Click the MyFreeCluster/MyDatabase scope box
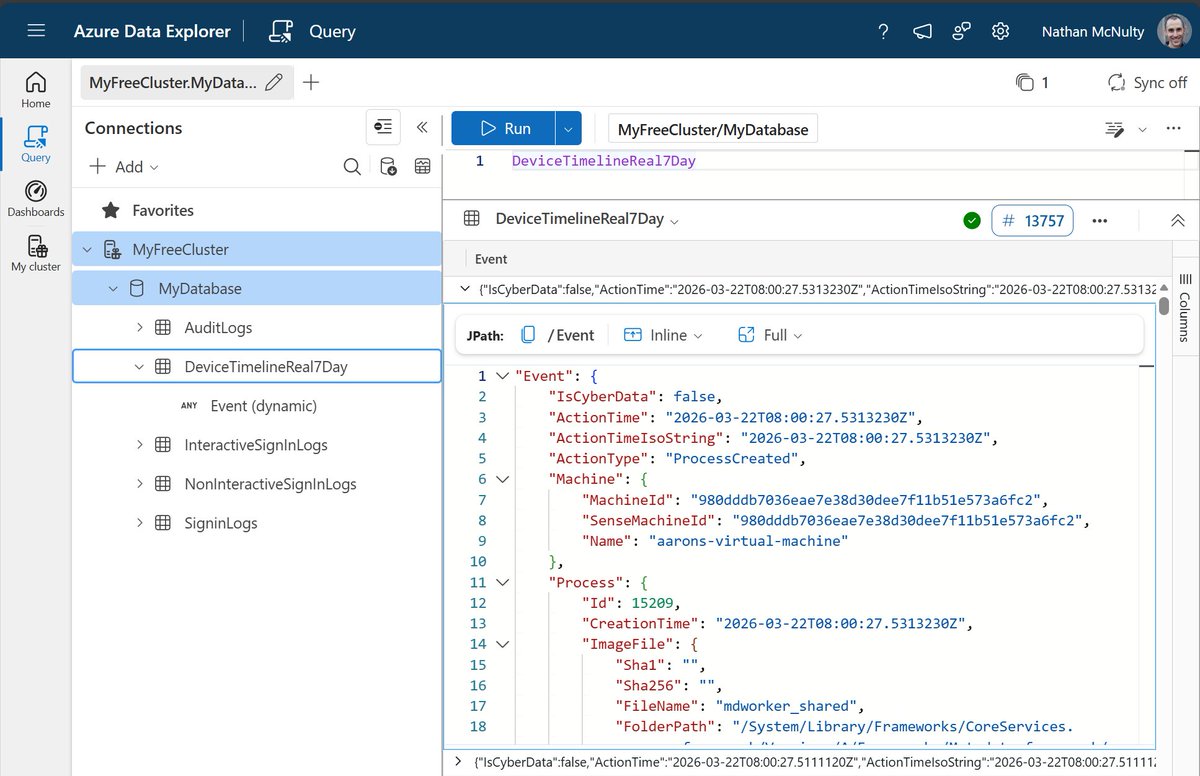This screenshot has height=776, width=1200. click(713, 129)
